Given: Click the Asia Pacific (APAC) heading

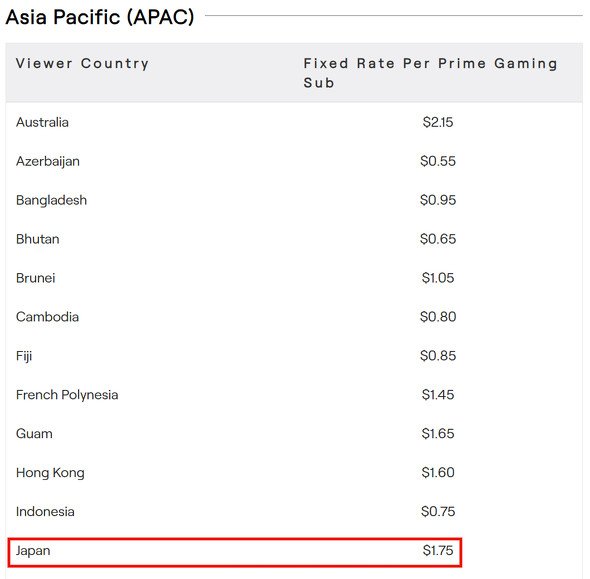Looking at the screenshot, I should coord(100,17).
